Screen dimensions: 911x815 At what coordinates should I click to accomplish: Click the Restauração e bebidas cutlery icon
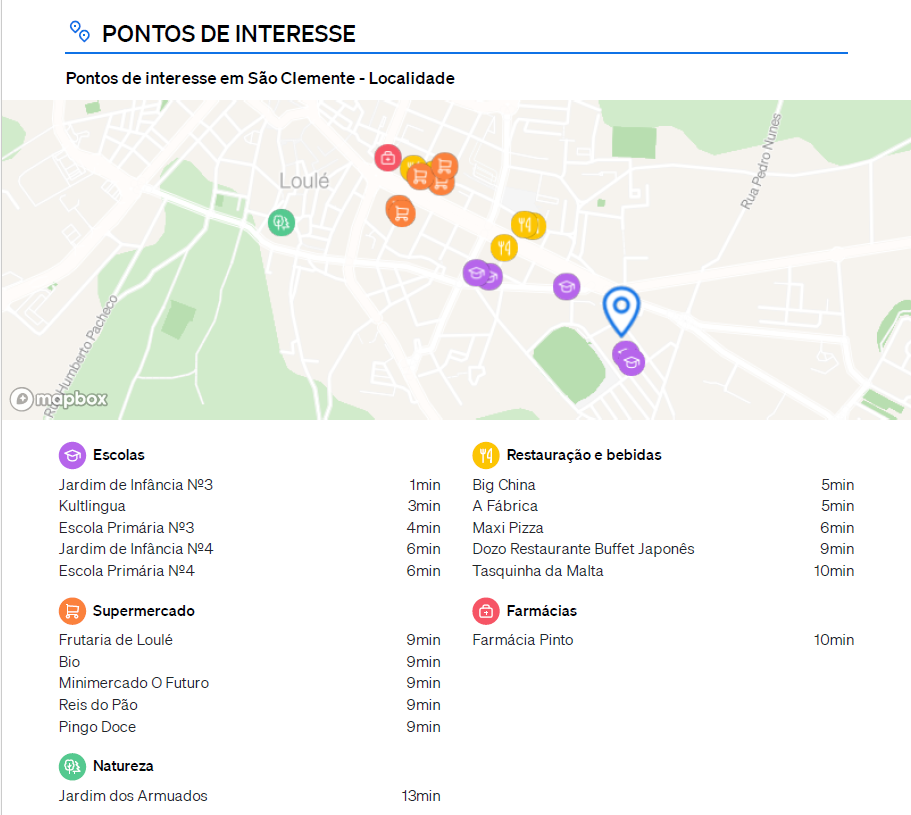tap(485, 455)
